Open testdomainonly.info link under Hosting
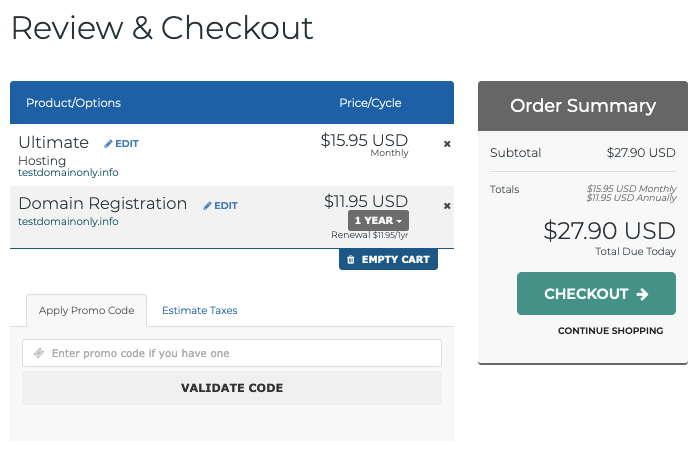The height and width of the screenshot is (449, 698). pyautogui.click(x=68, y=172)
